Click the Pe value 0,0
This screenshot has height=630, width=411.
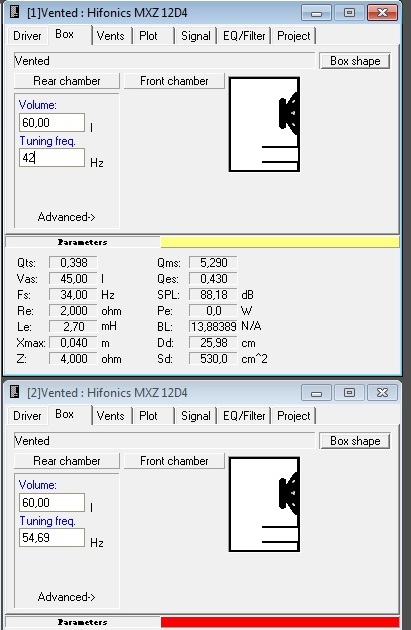pos(213,311)
